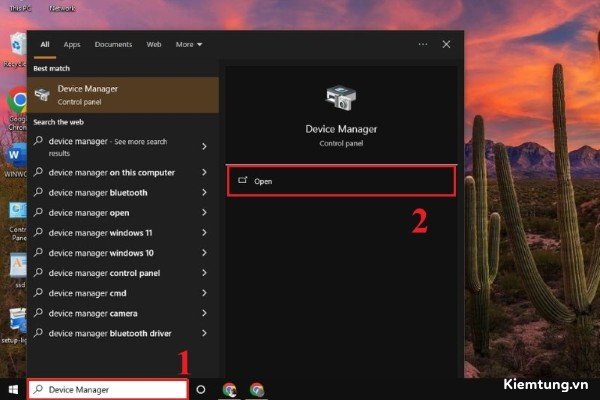Viewport: 600px width, 400px height.
Task: Click the three-dot options icon in search panel
Action: click(422, 44)
